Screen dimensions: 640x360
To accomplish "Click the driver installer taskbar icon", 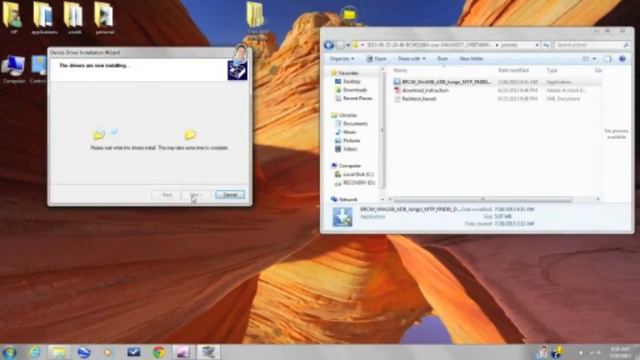I will (208, 352).
